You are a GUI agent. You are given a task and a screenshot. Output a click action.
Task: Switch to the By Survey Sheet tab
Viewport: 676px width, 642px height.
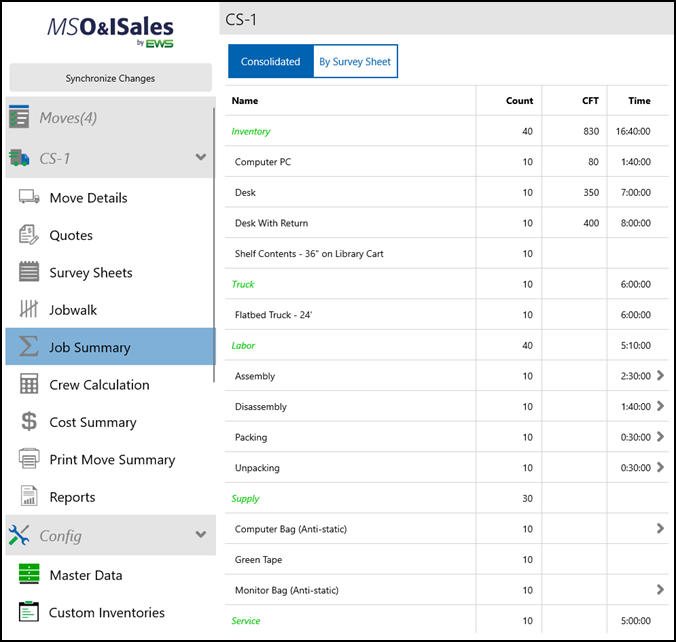pyautogui.click(x=355, y=62)
